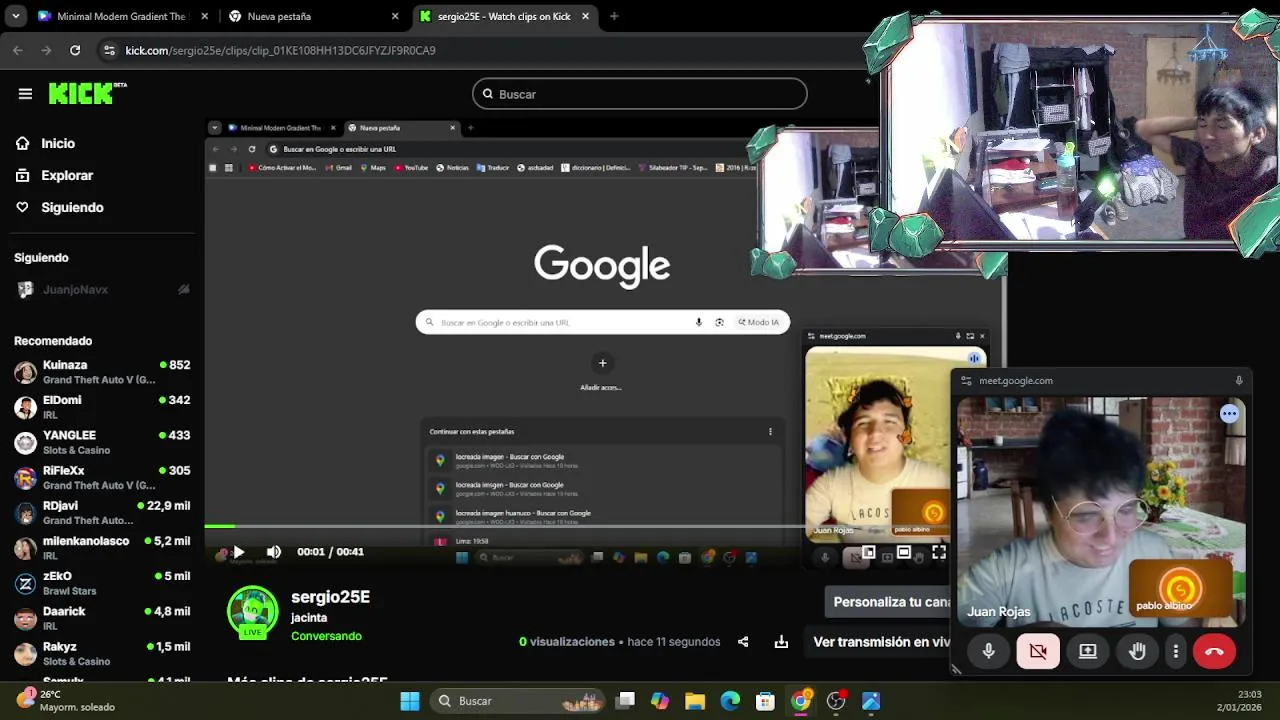Viewport: 1280px width, 720px height.
Task: Go back in browser
Action: (x=18, y=50)
